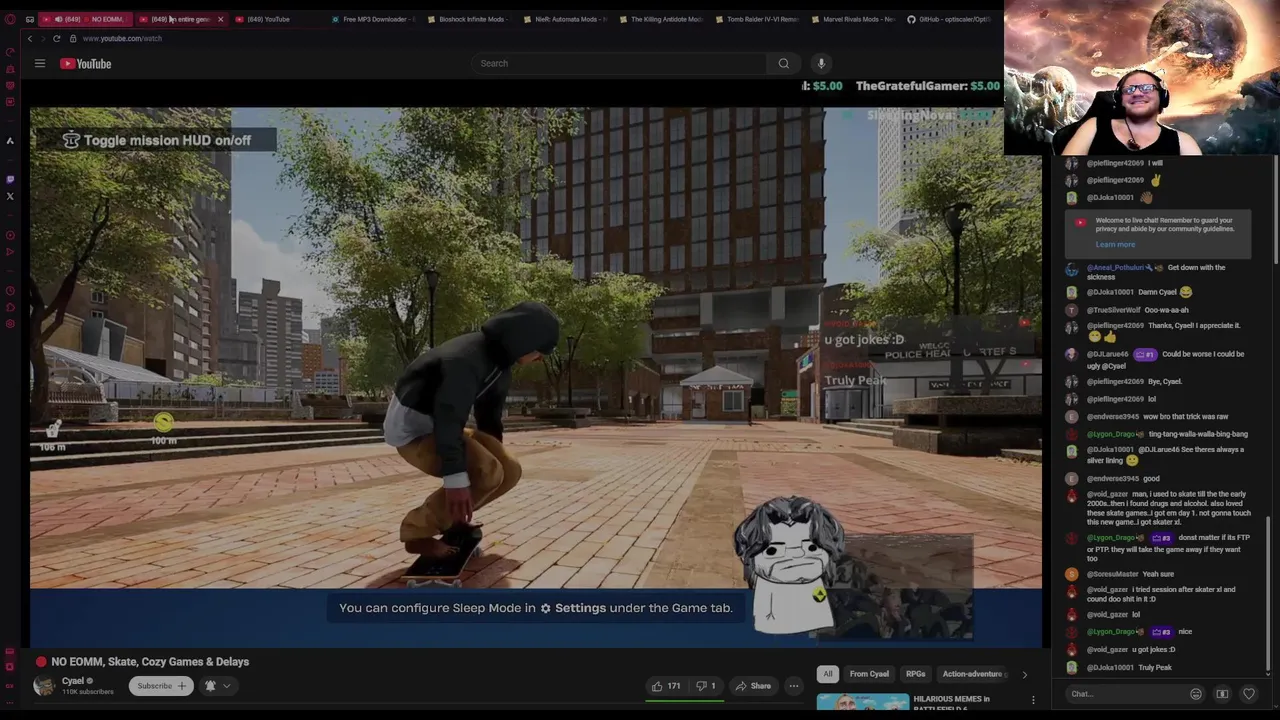Go to YouTube home via logo
Viewport: 1280px width, 720px height.
[x=86, y=63]
